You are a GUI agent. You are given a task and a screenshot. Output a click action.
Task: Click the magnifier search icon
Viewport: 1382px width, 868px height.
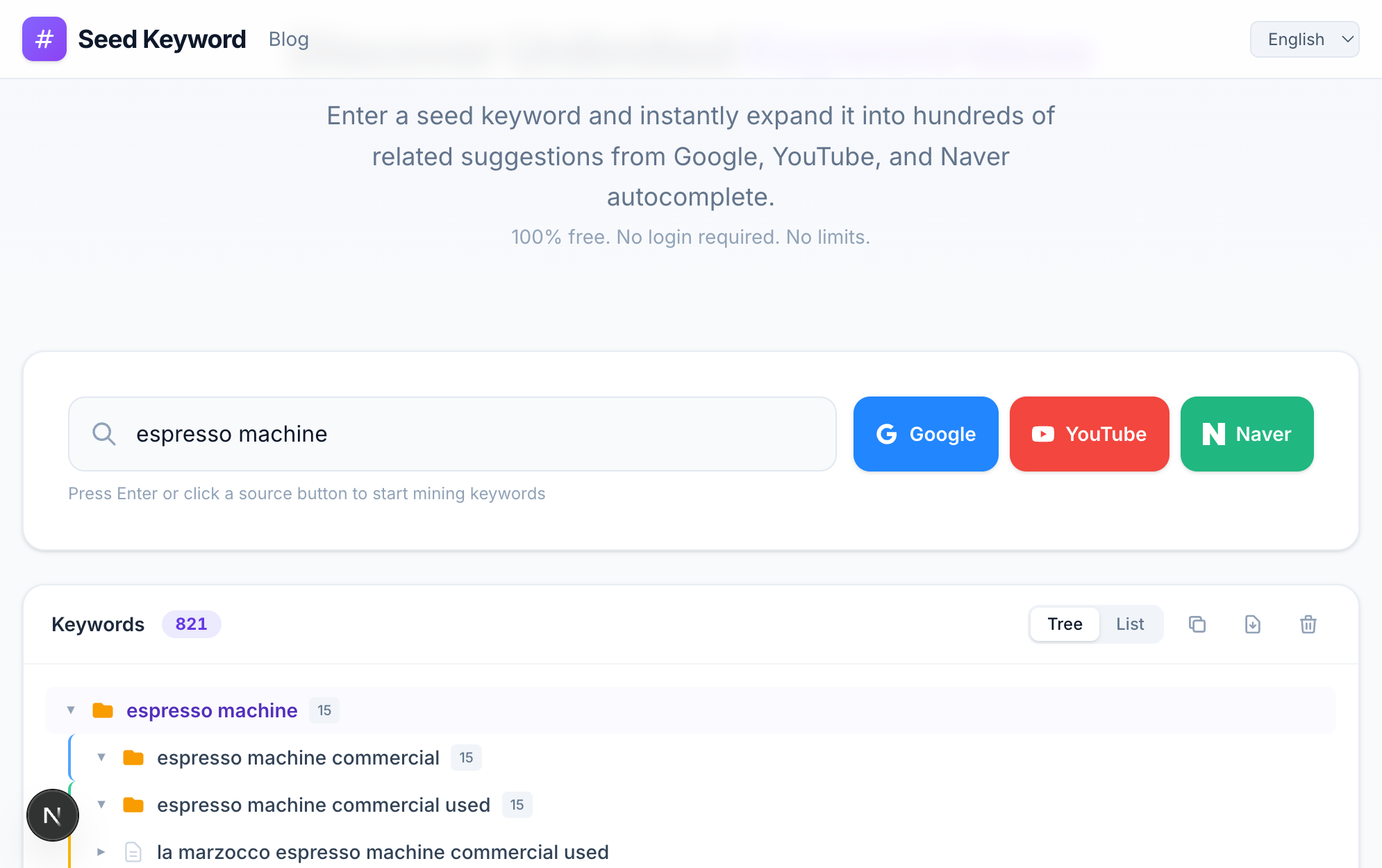104,434
